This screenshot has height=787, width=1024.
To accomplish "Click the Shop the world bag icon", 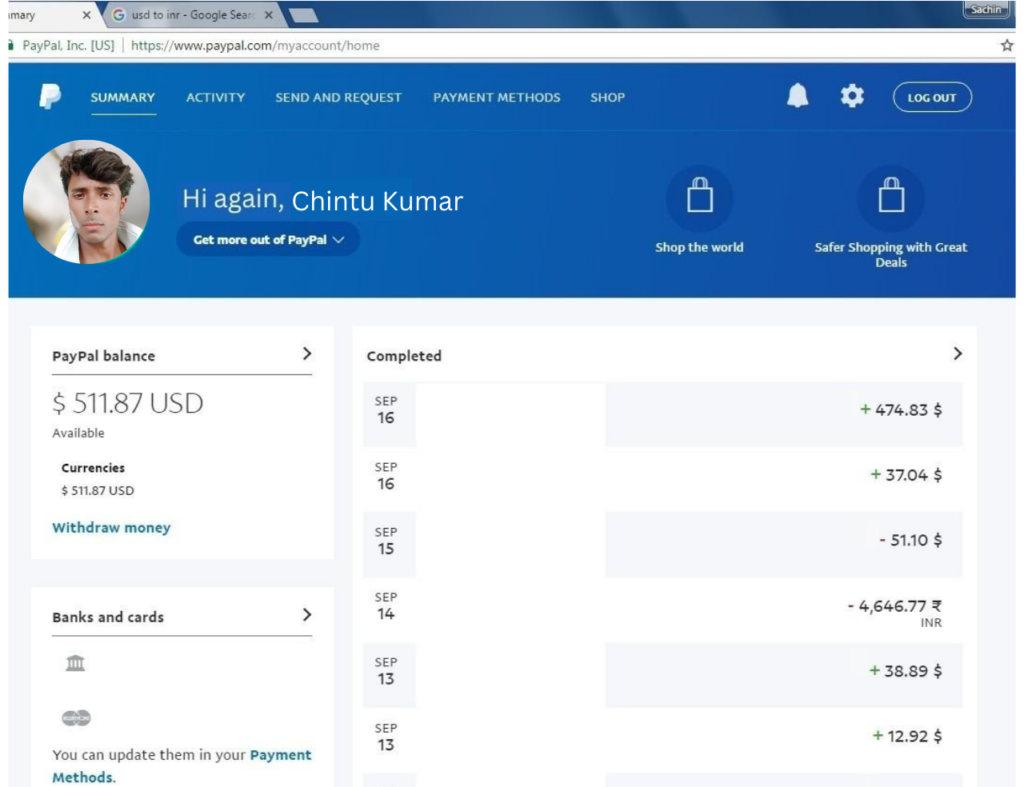I will click(699, 196).
